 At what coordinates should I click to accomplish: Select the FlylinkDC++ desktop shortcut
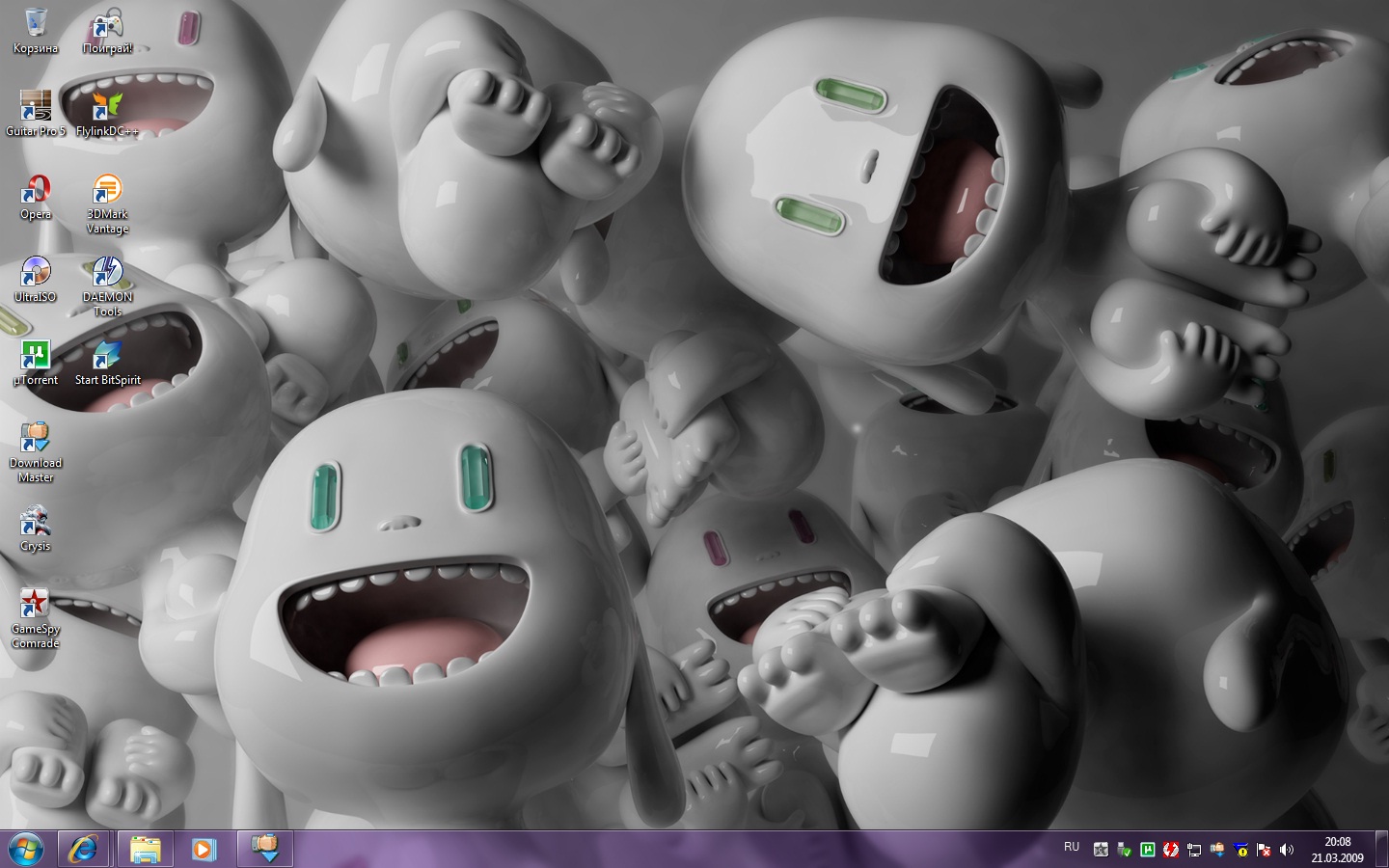coord(107,106)
